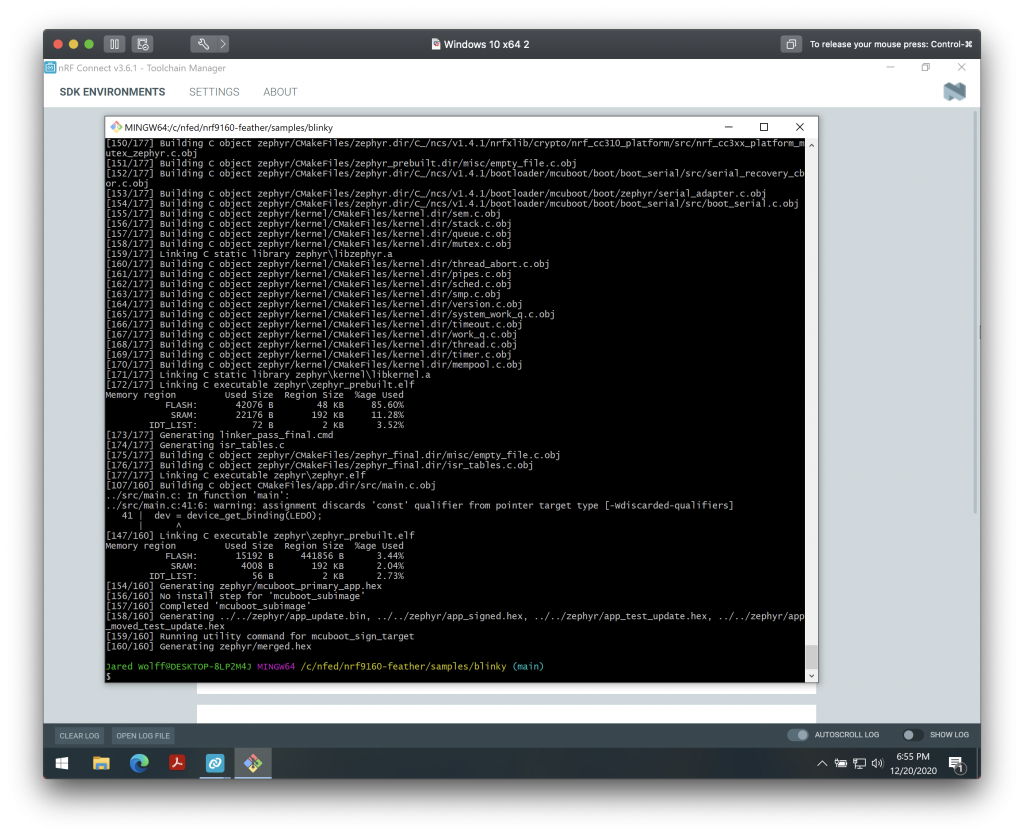The height and width of the screenshot is (836, 1024).
Task: Pause the virtual machine in the toolbar
Action: click(114, 44)
